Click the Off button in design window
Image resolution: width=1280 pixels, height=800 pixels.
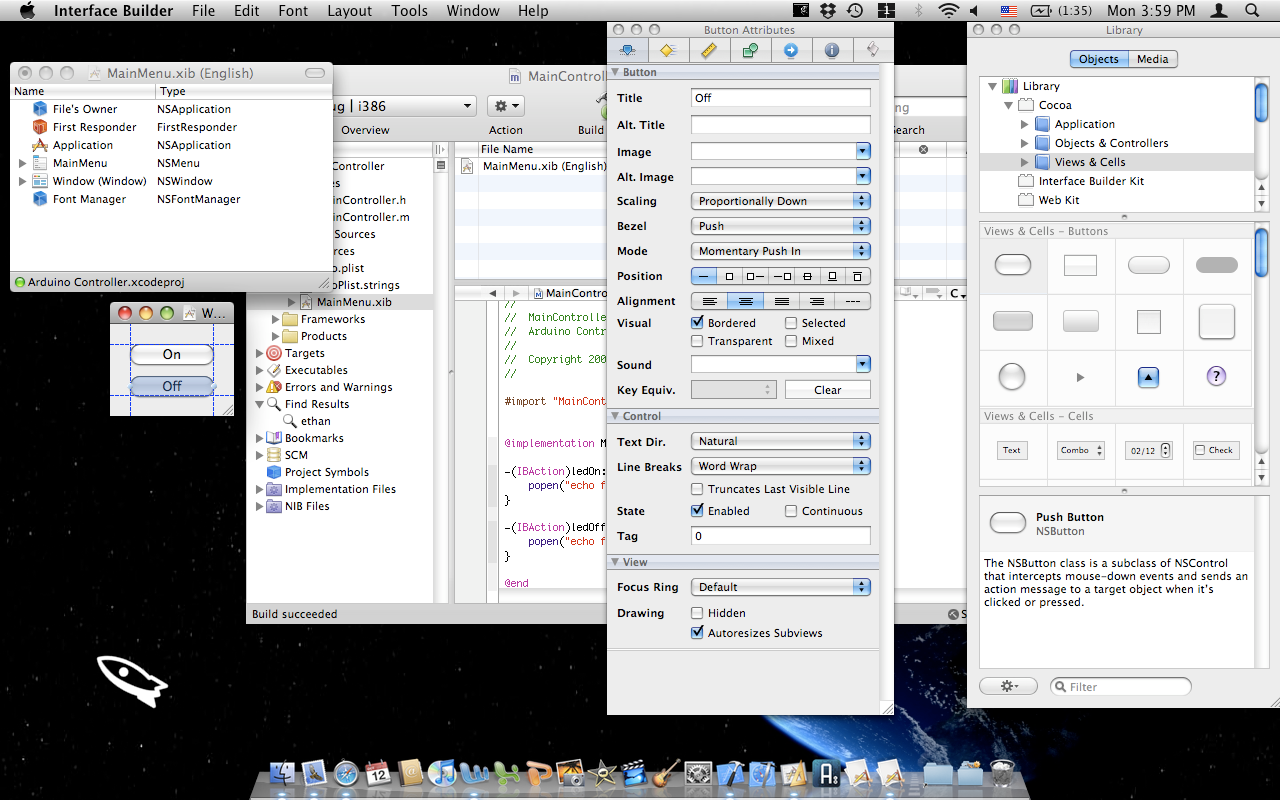coord(172,386)
